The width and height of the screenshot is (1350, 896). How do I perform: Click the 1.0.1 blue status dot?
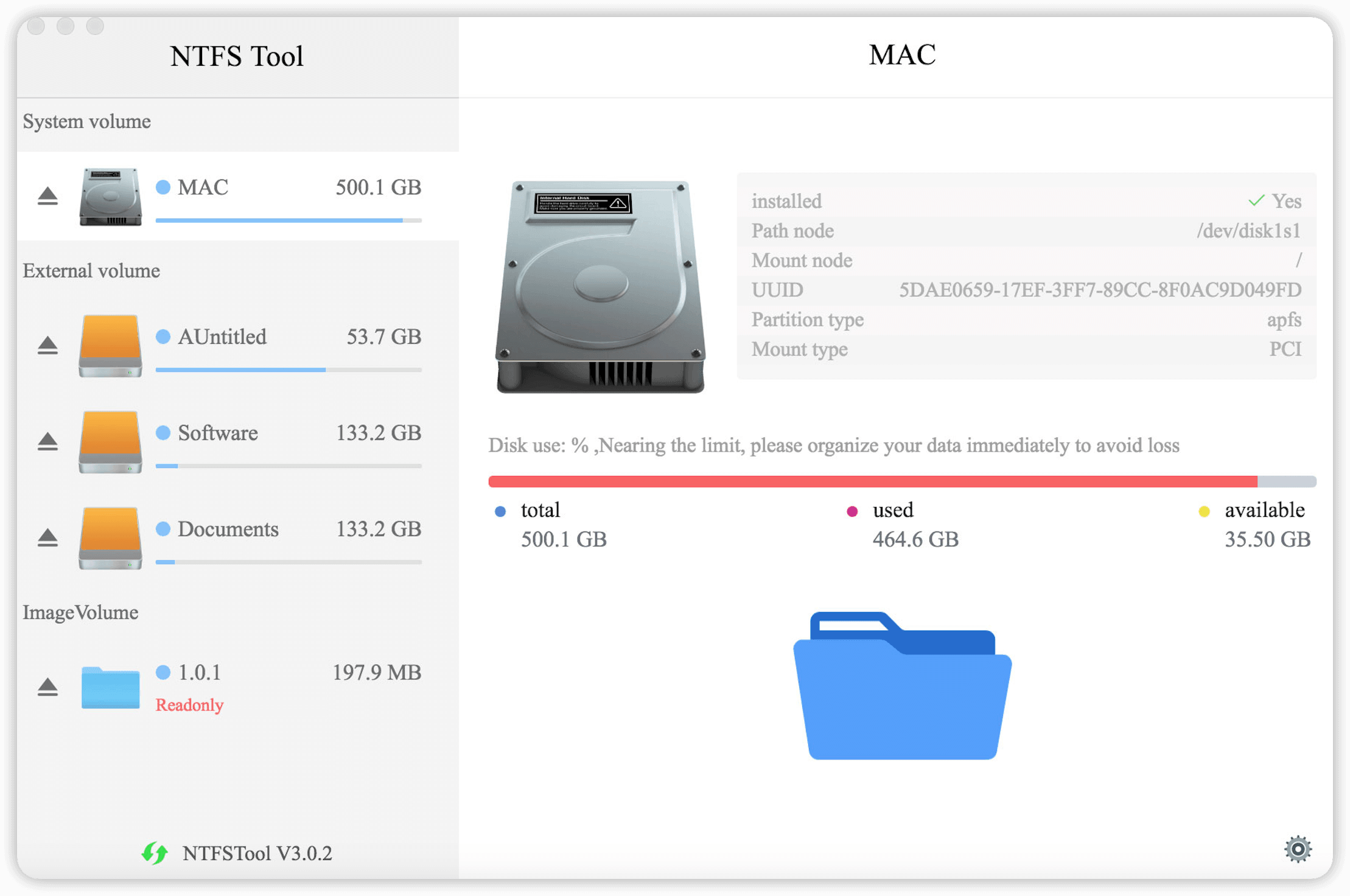pyautogui.click(x=163, y=672)
